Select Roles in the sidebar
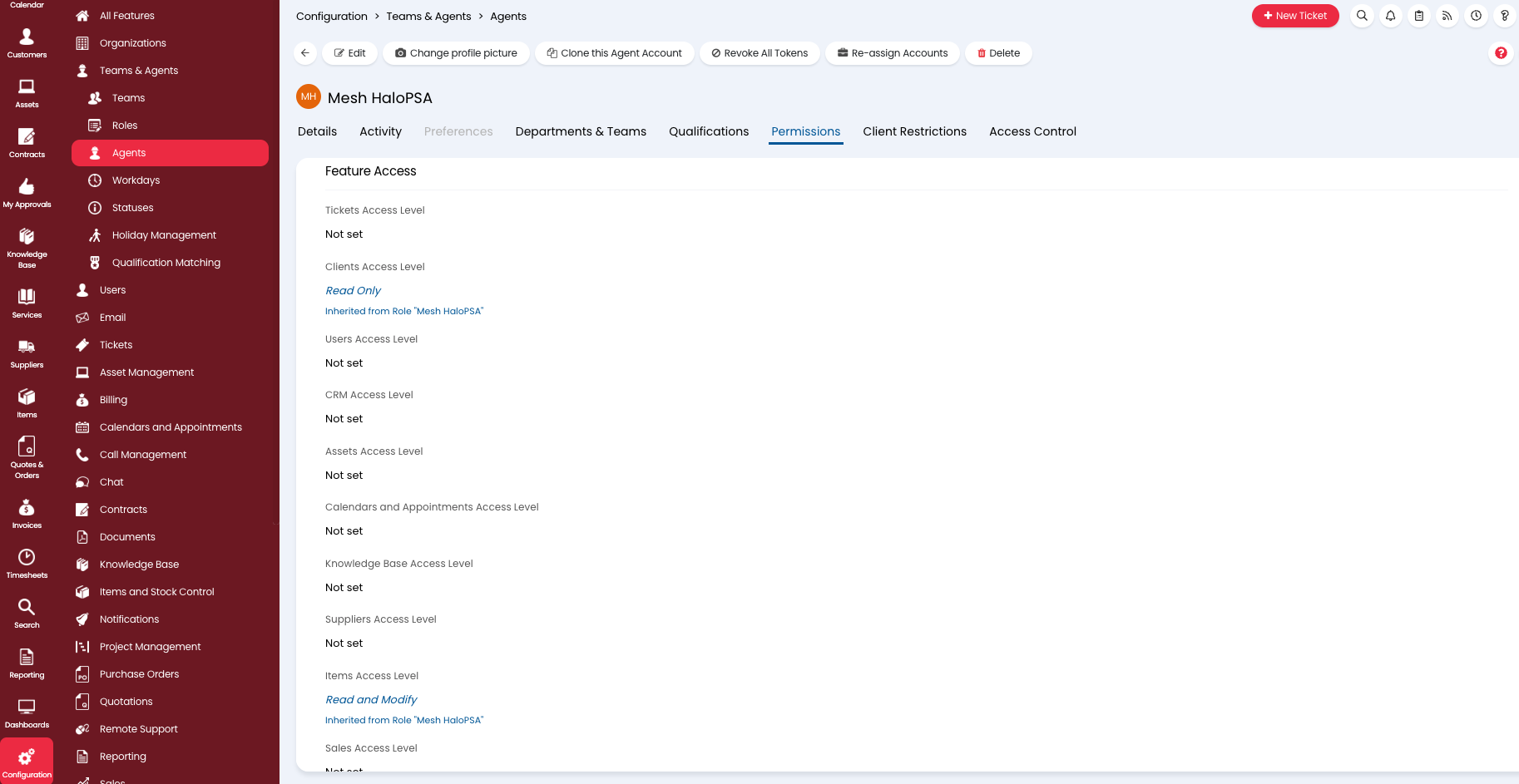The height and width of the screenshot is (784, 1519). click(170, 126)
